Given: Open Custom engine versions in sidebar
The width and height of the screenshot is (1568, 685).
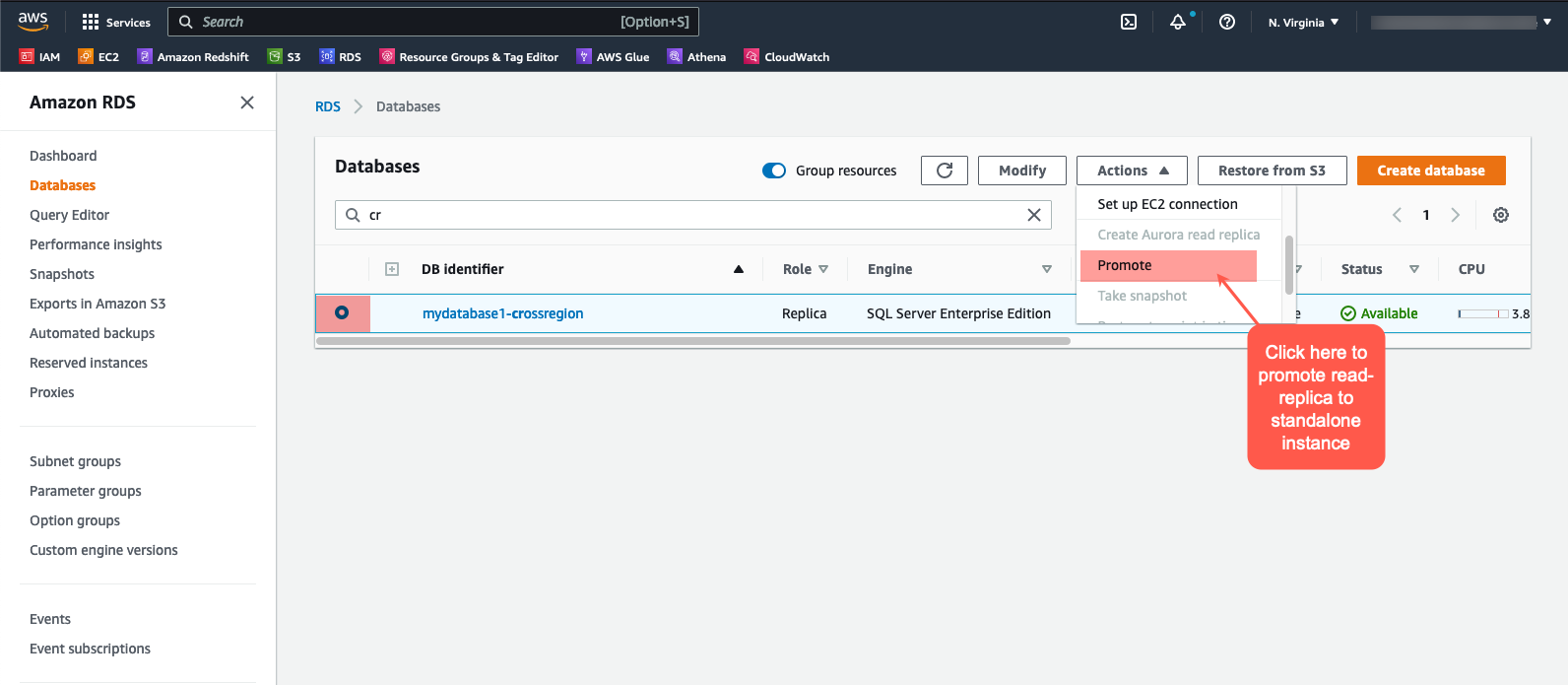Looking at the screenshot, I should point(103,550).
